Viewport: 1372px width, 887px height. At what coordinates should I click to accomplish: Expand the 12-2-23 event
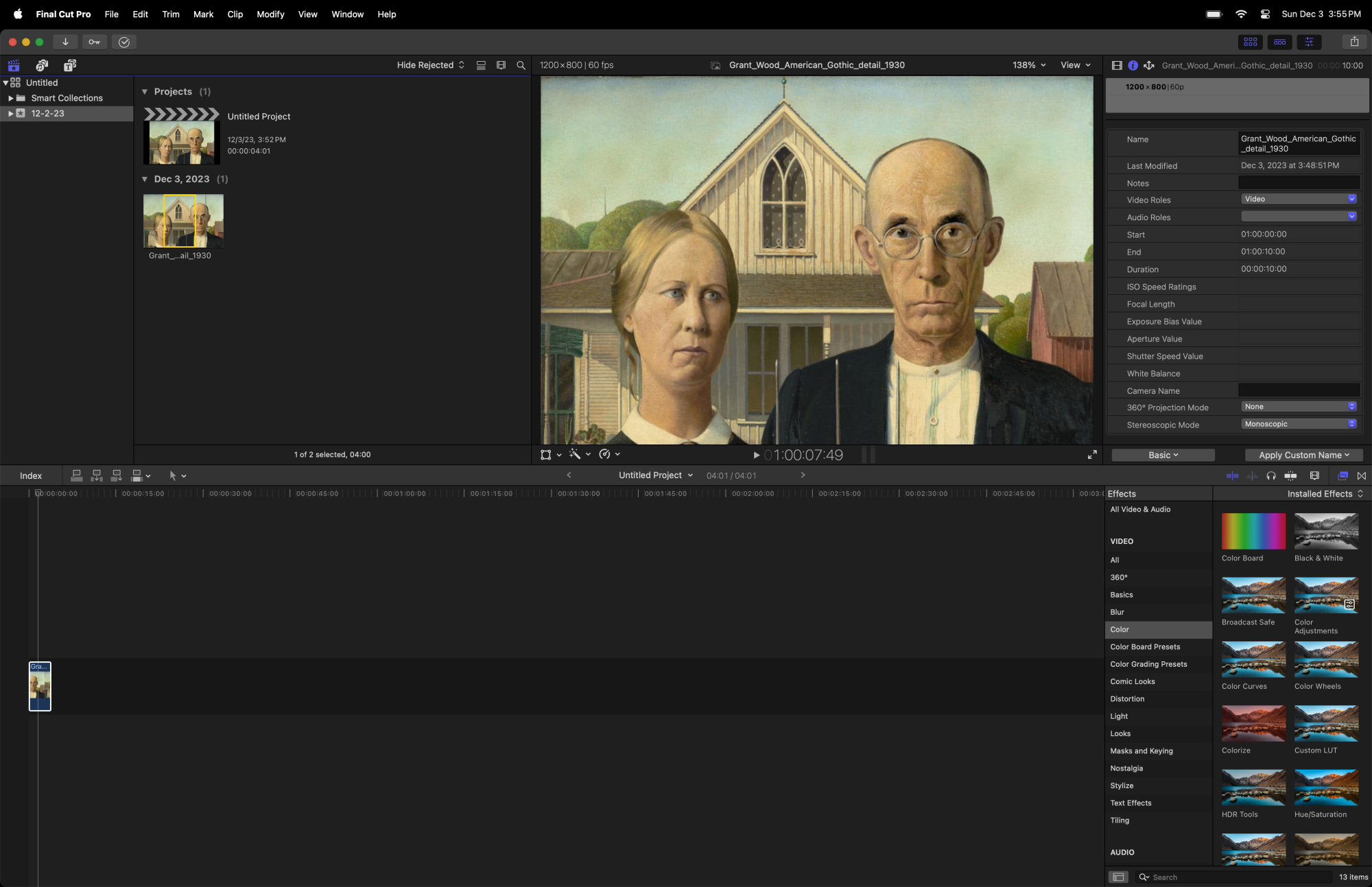pos(10,113)
